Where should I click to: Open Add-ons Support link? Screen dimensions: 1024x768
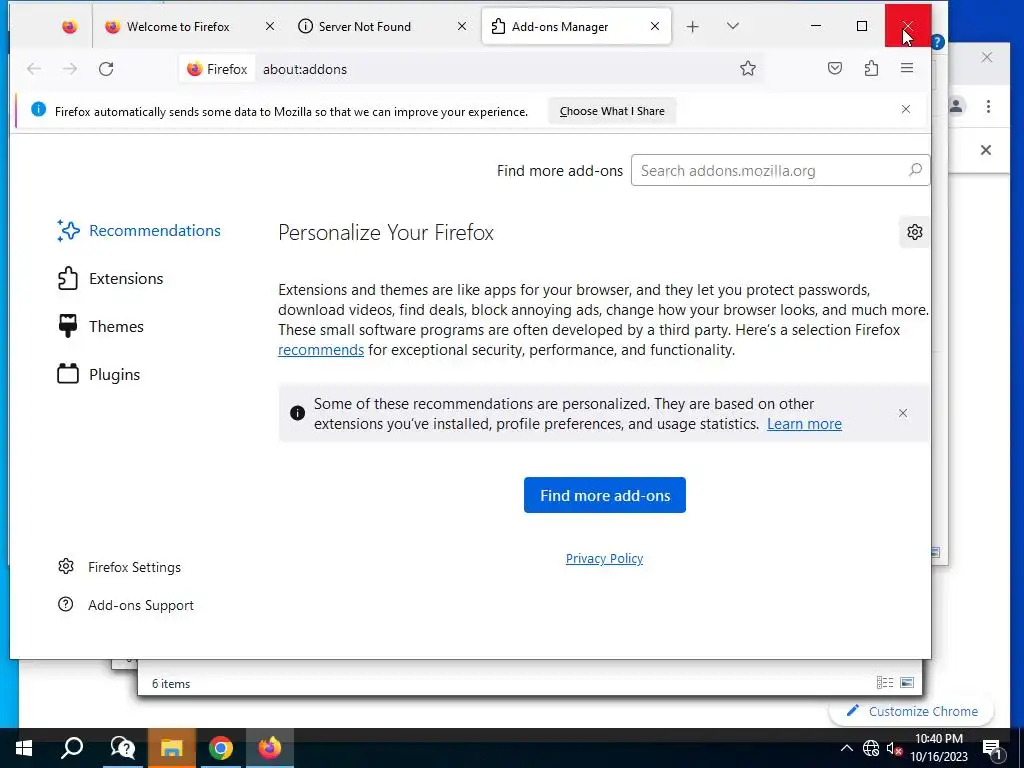pyautogui.click(x=126, y=605)
